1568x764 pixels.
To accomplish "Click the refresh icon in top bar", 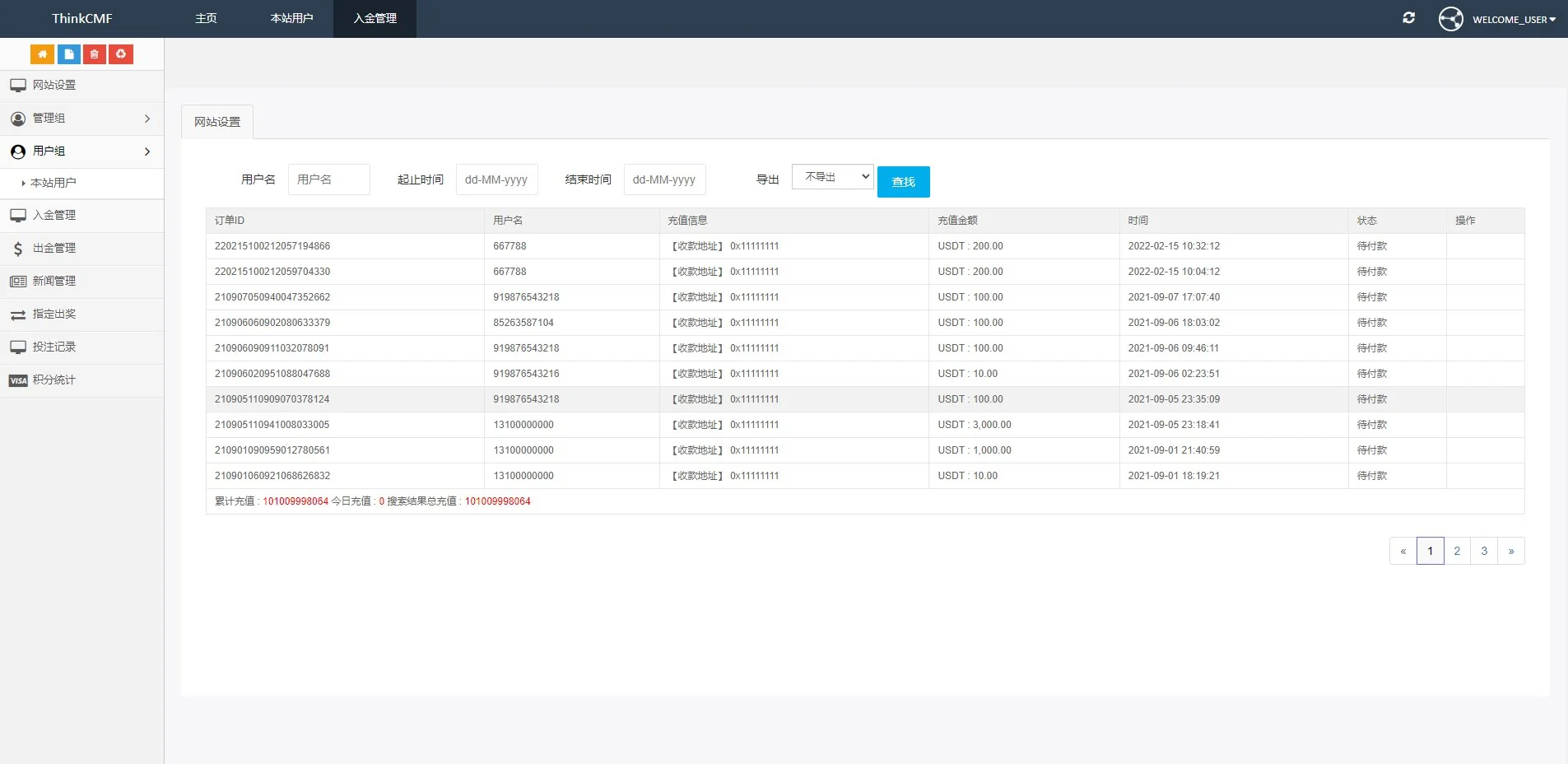I will click(x=1408, y=18).
